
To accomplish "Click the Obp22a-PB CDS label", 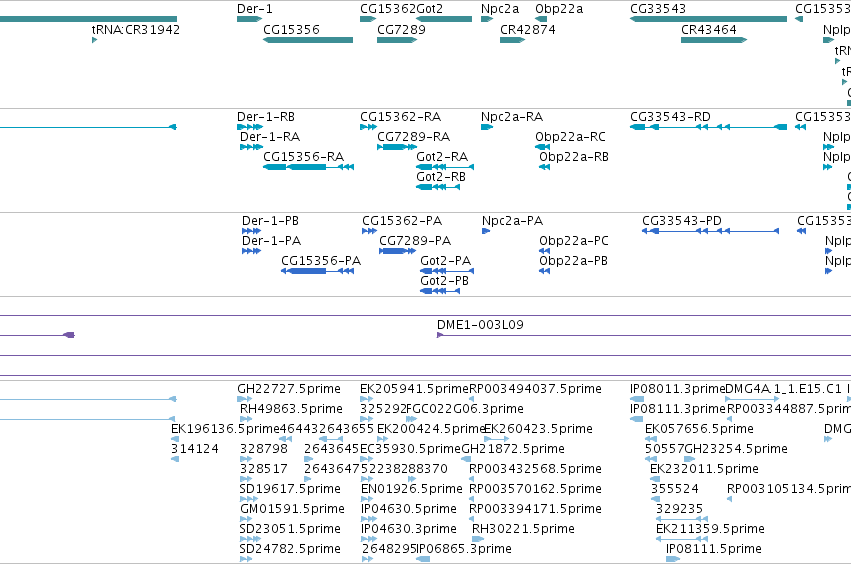I will [573, 261].
